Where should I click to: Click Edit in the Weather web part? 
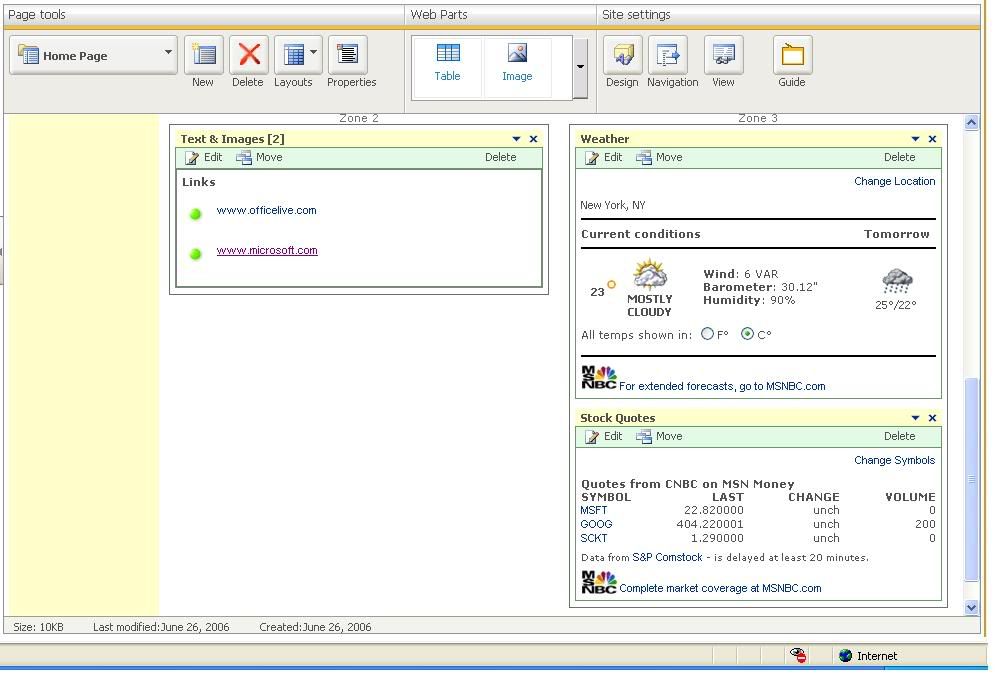pyautogui.click(x=603, y=158)
